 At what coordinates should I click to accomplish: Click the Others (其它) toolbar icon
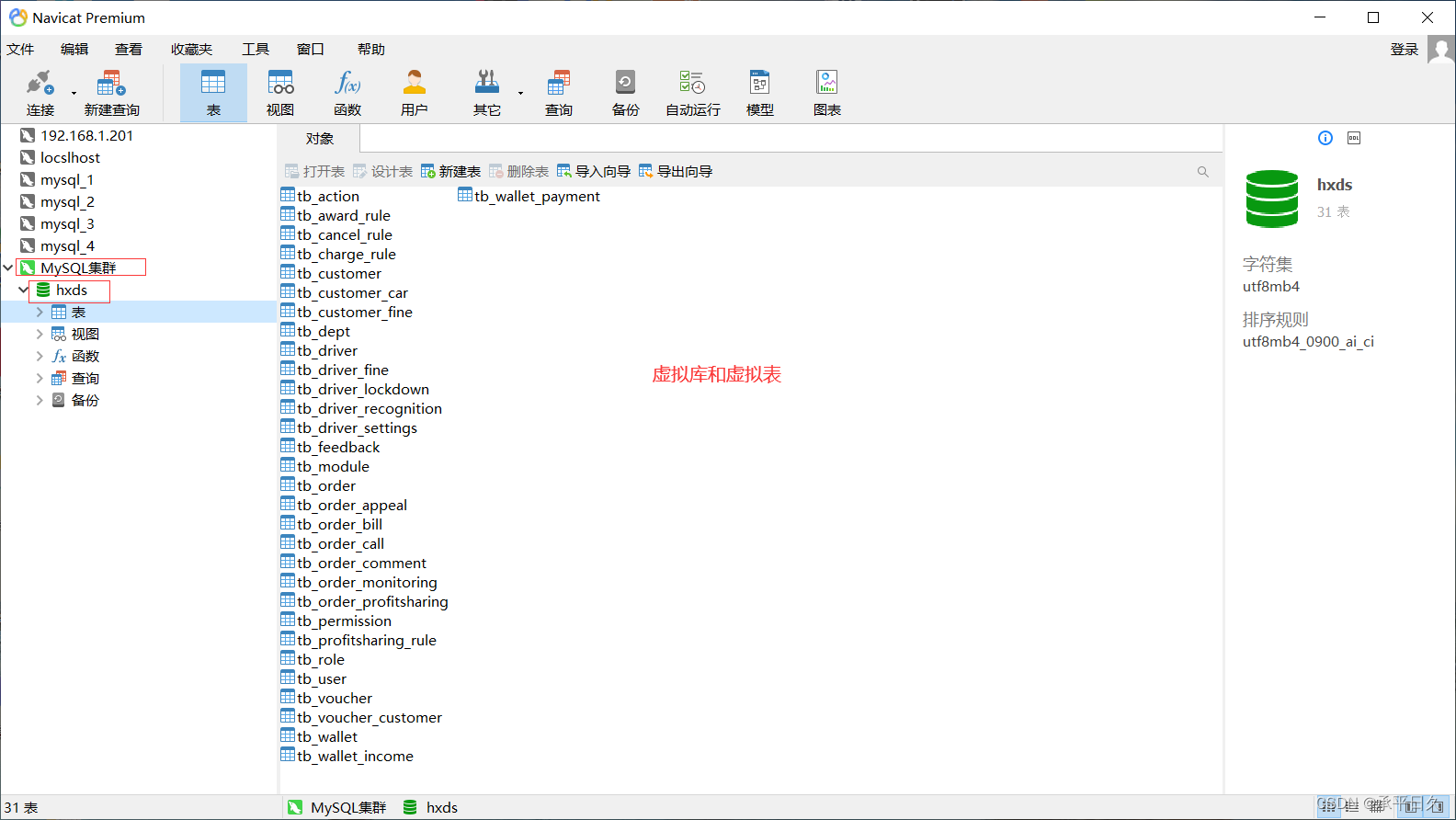click(487, 93)
